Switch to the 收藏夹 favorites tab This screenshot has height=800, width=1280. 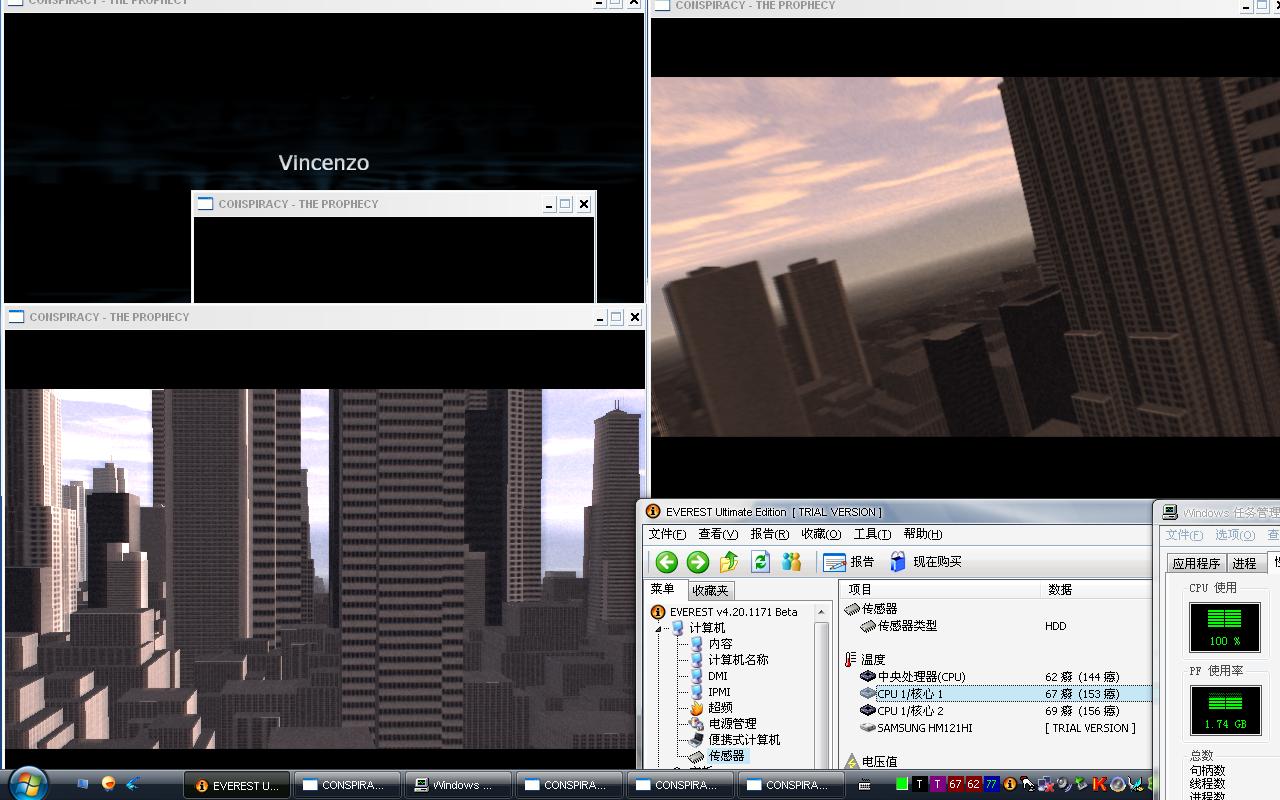(x=710, y=591)
